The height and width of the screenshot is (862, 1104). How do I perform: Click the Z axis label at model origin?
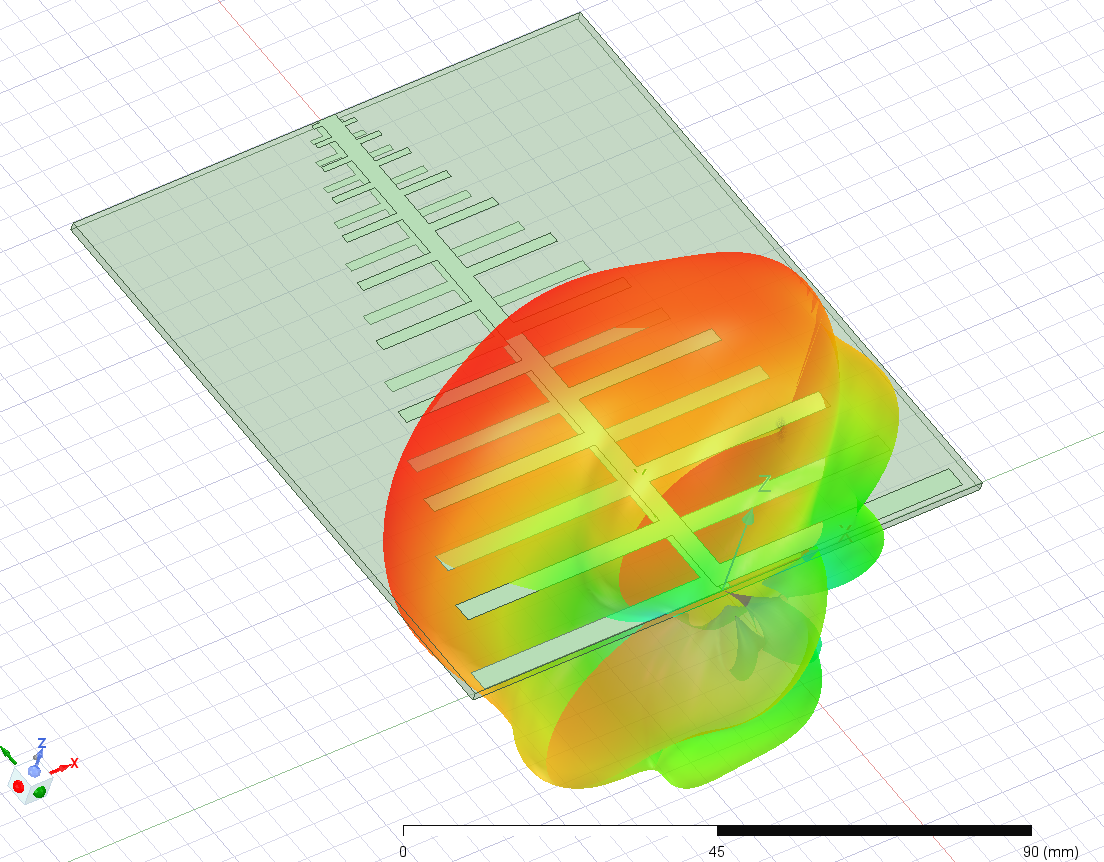coord(764,486)
